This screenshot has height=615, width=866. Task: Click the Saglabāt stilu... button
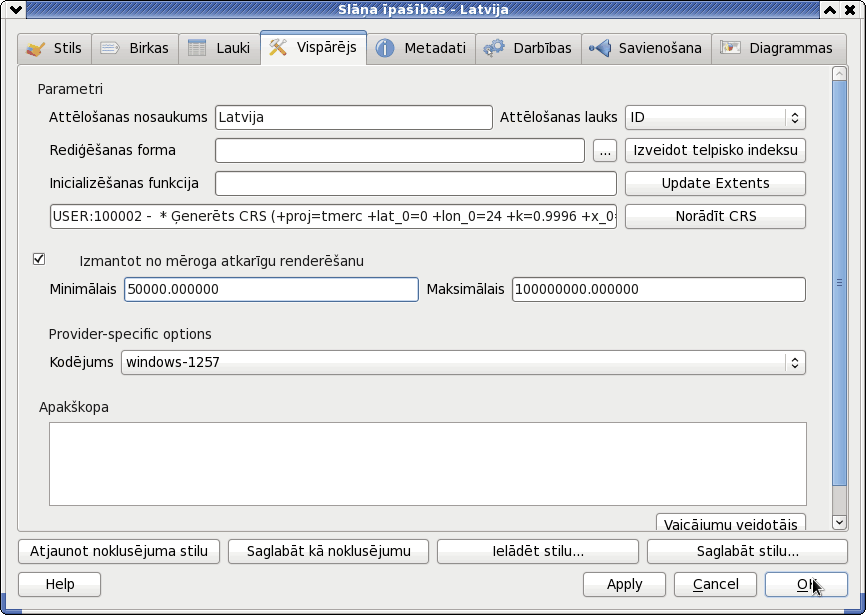click(x=747, y=552)
